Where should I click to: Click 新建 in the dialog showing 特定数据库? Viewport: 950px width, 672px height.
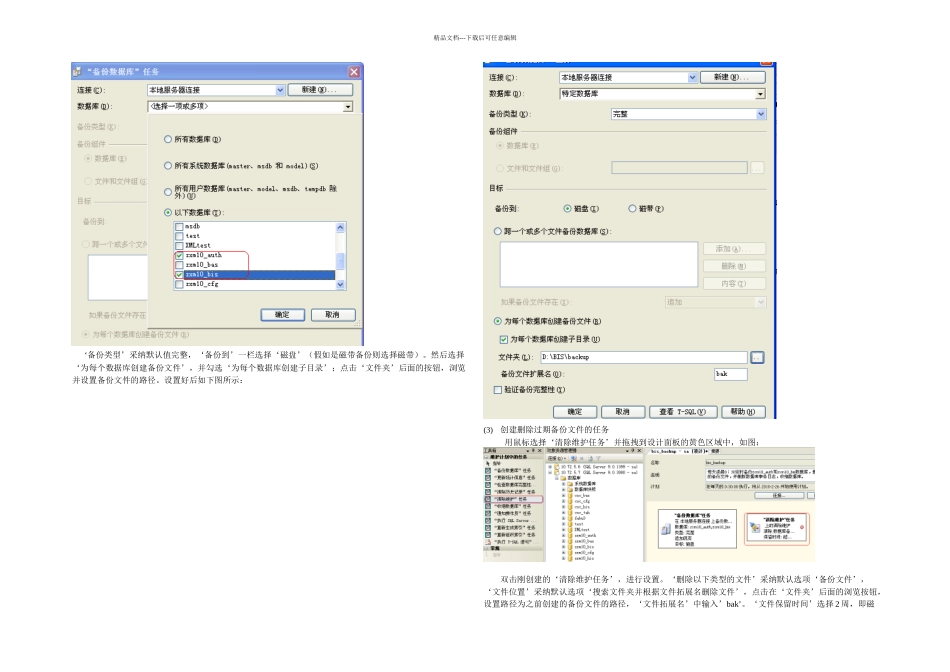tap(732, 78)
